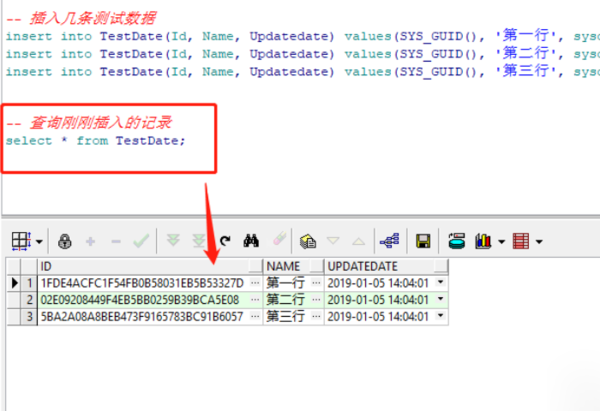600x411 pixels.
Task: Click the ID cell 1FDE4ACFC1F54FB0B58031EB5B53327D
Action: [142, 283]
